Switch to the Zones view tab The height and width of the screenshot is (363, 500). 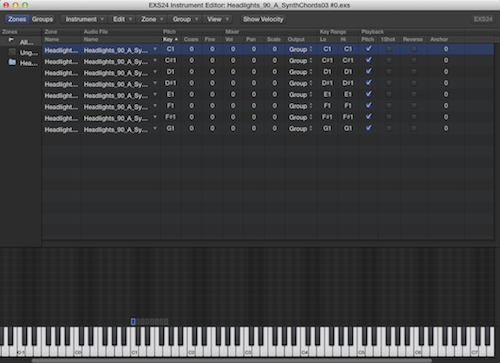pyautogui.click(x=17, y=19)
